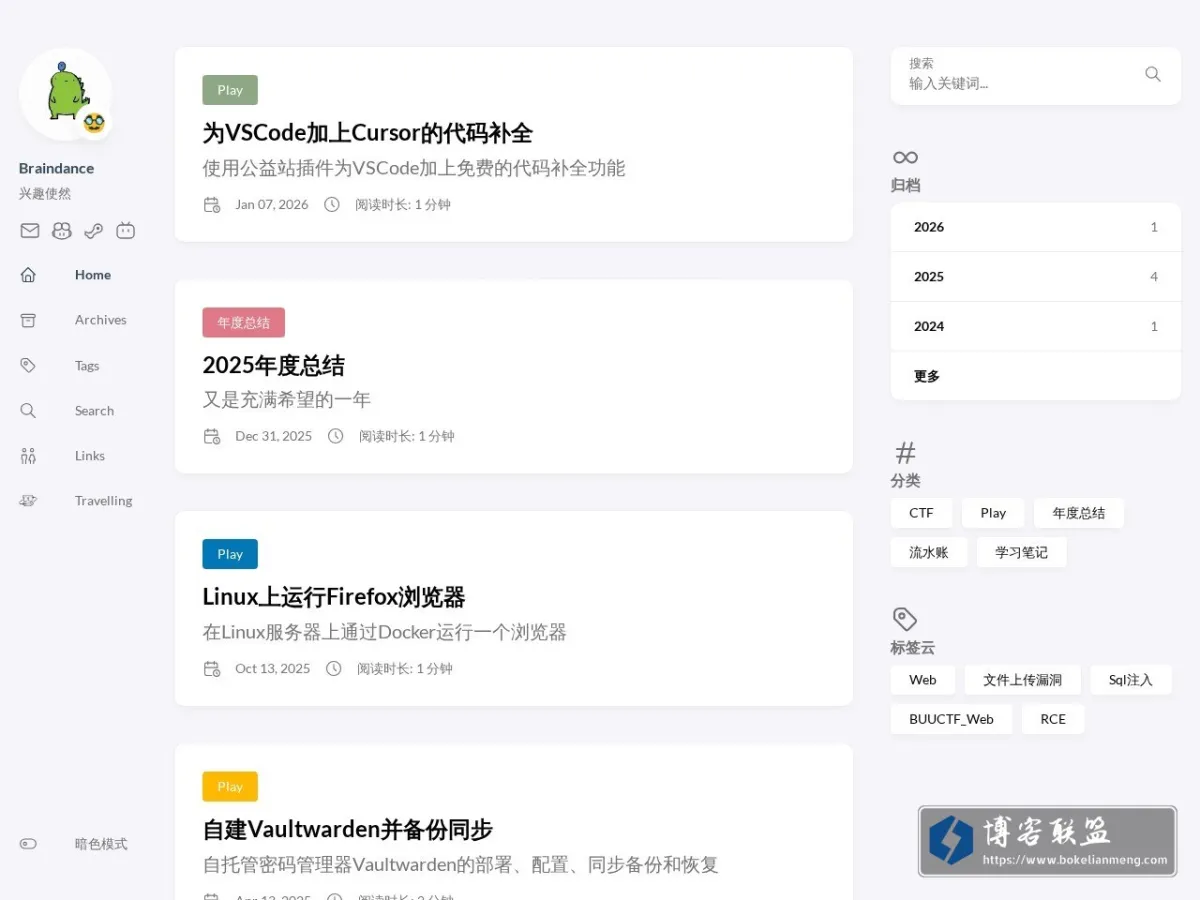Viewport: 1200px width, 900px height.
Task: Select the 文件上传漏洞 tag
Action: point(1023,680)
